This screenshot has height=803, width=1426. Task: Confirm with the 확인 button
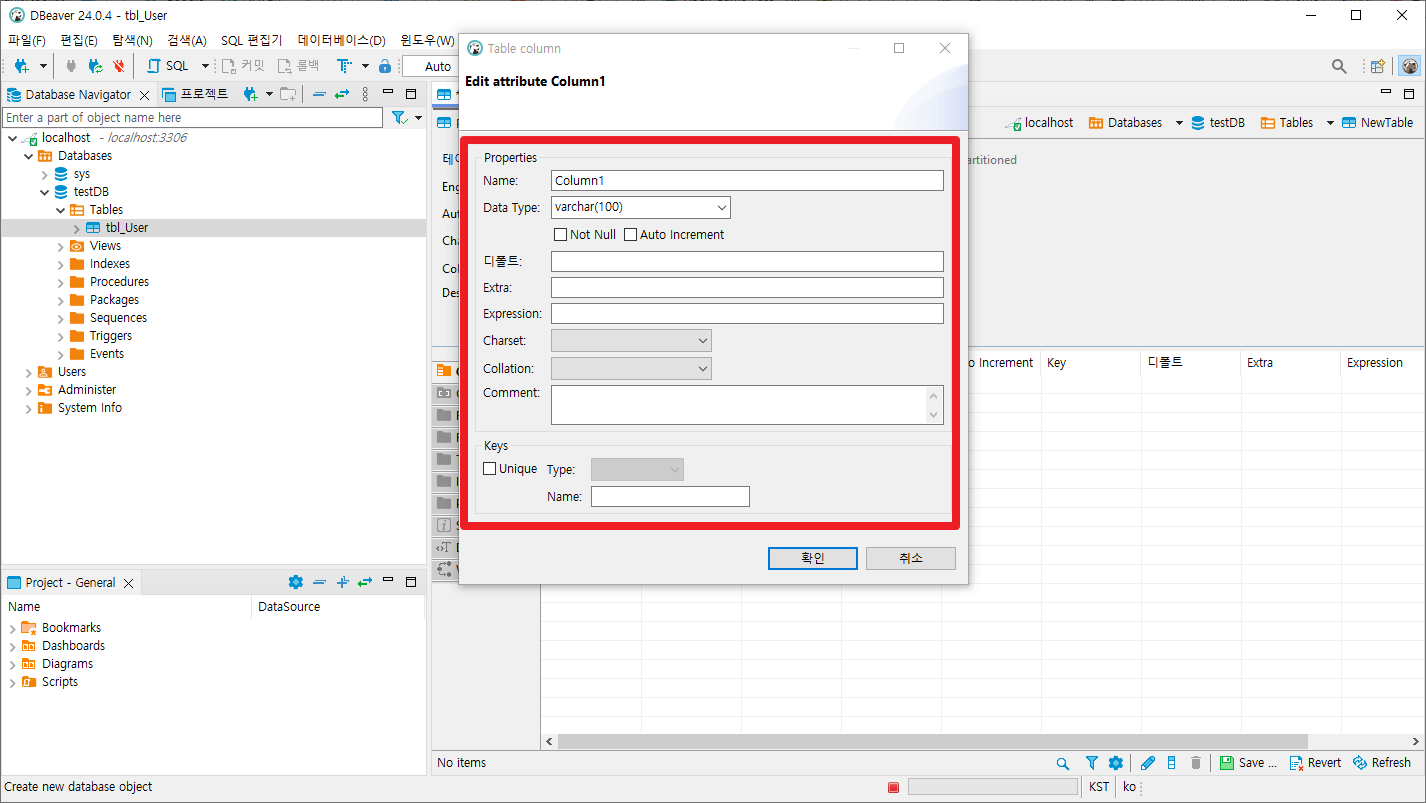(x=813, y=558)
